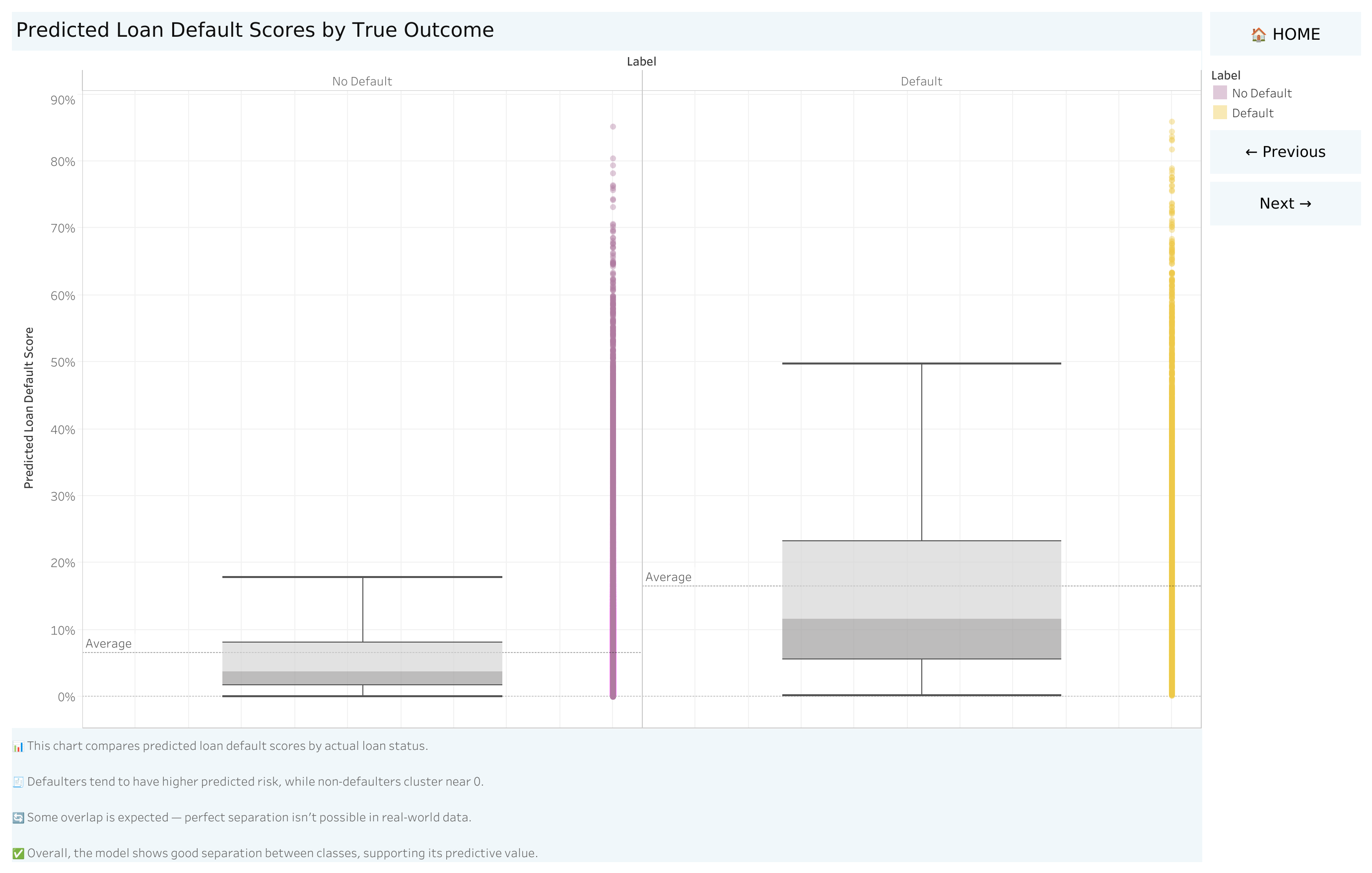Click the Average label in No Default pane
The image size is (1372, 873).
click(x=108, y=644)
